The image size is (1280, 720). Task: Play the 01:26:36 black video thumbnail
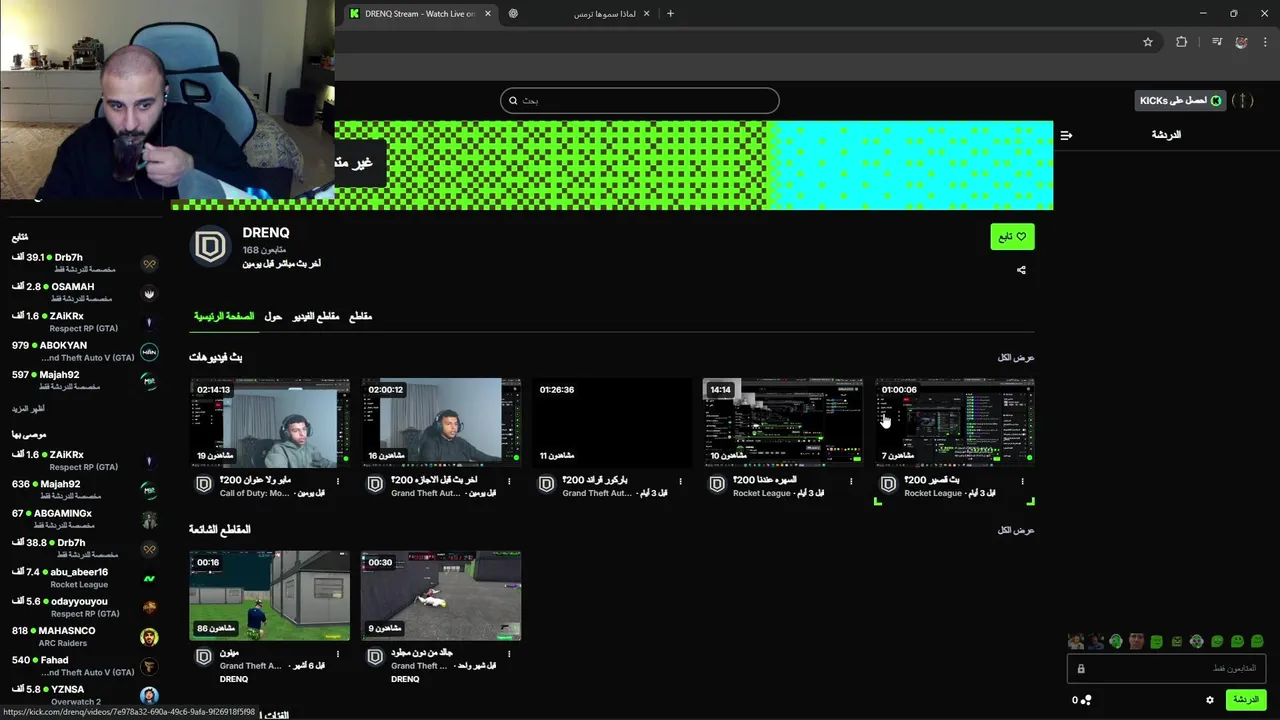click(612, 422)
